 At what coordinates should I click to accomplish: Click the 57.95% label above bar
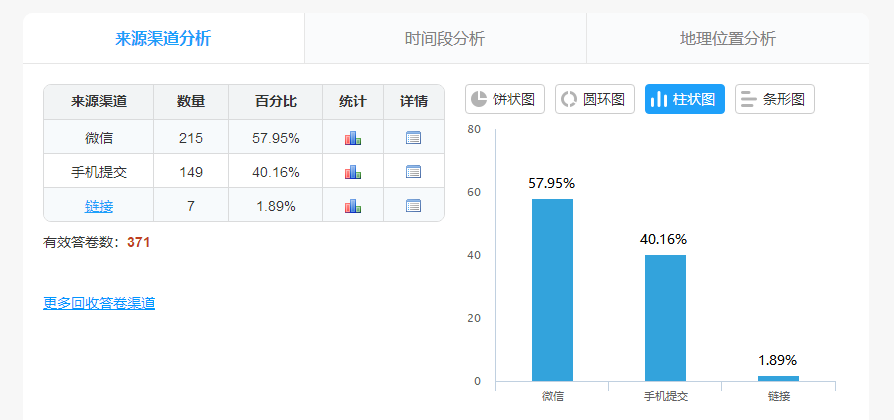(552, 184)
